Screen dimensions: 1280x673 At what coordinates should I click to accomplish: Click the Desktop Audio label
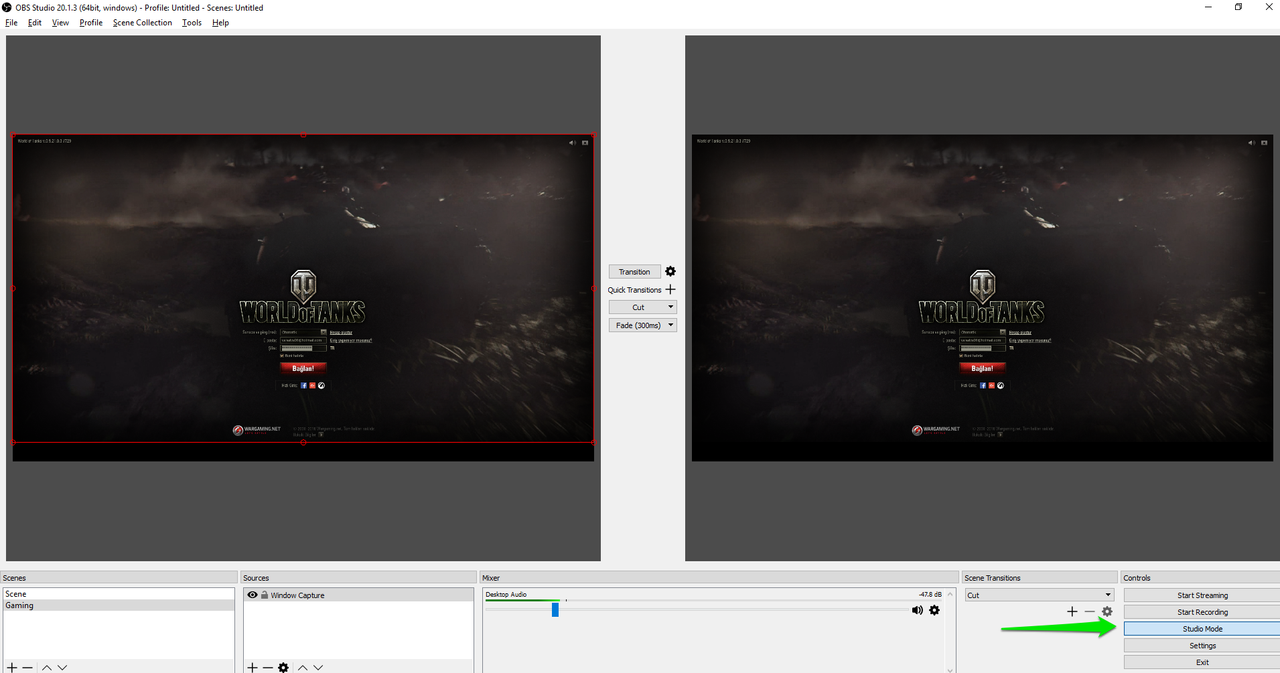coord(506,594)
